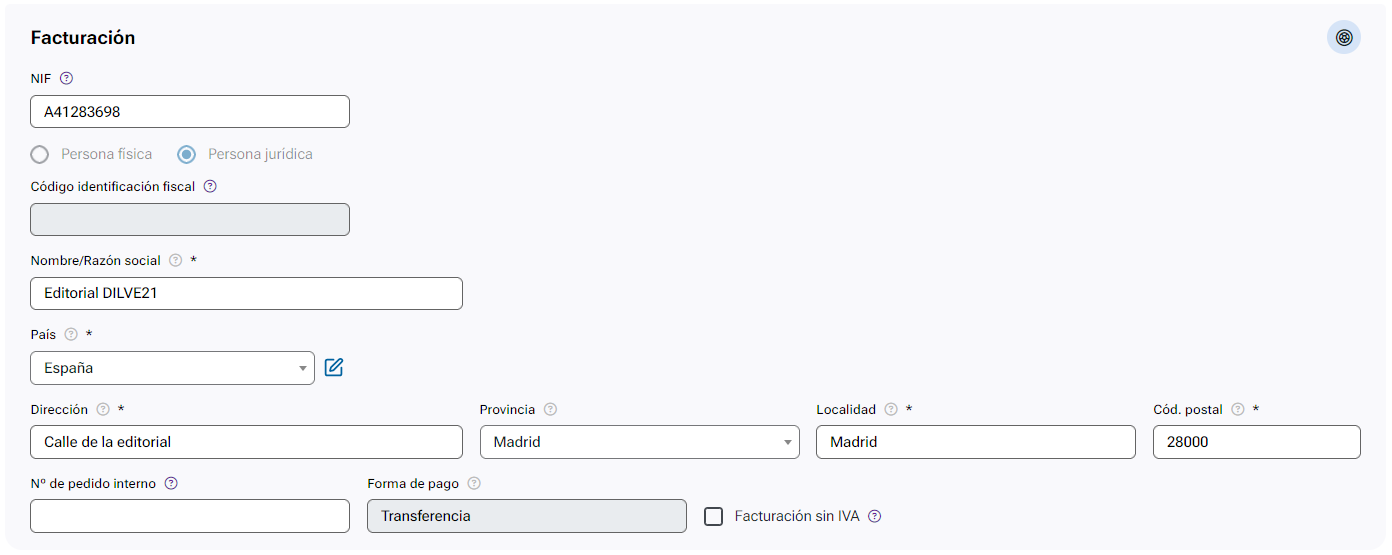Open the País dropdown showing España
The width and height of the screenshot is (1392, 555).
(x=172, y=368)
